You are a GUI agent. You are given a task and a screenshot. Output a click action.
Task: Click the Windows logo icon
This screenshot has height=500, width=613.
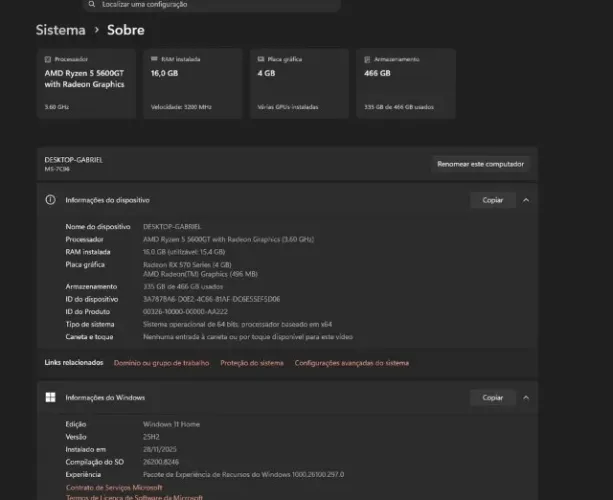(x=50, y=398)
